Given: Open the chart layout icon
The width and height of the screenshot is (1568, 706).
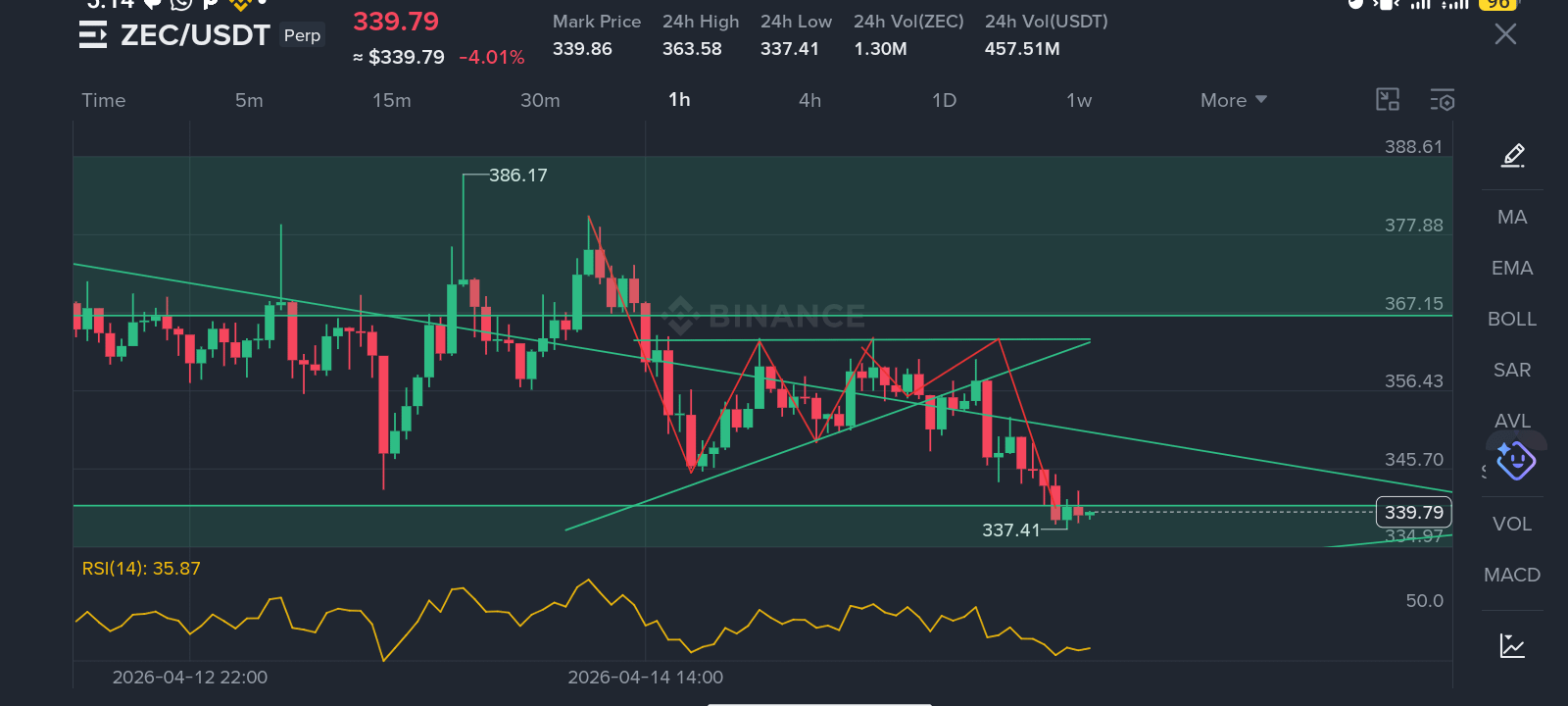Looking at the screenshot, I should (x=1388, y=99).
